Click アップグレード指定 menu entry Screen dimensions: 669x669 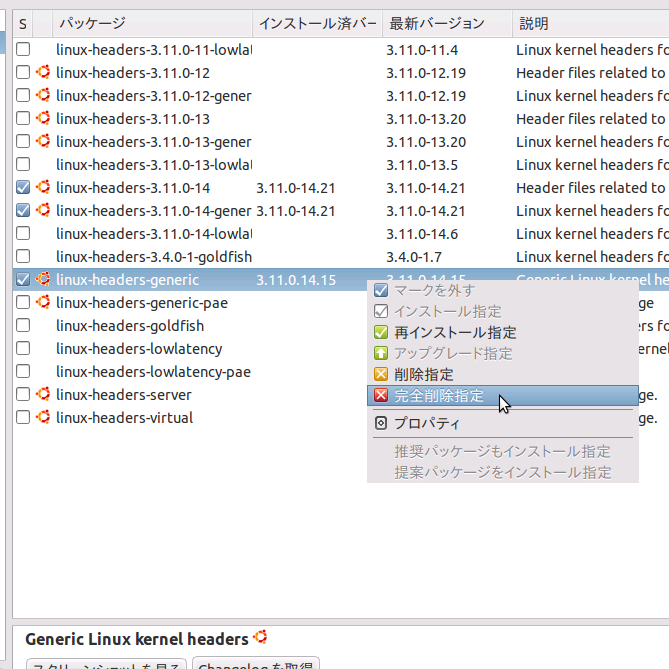pos(503,353)
